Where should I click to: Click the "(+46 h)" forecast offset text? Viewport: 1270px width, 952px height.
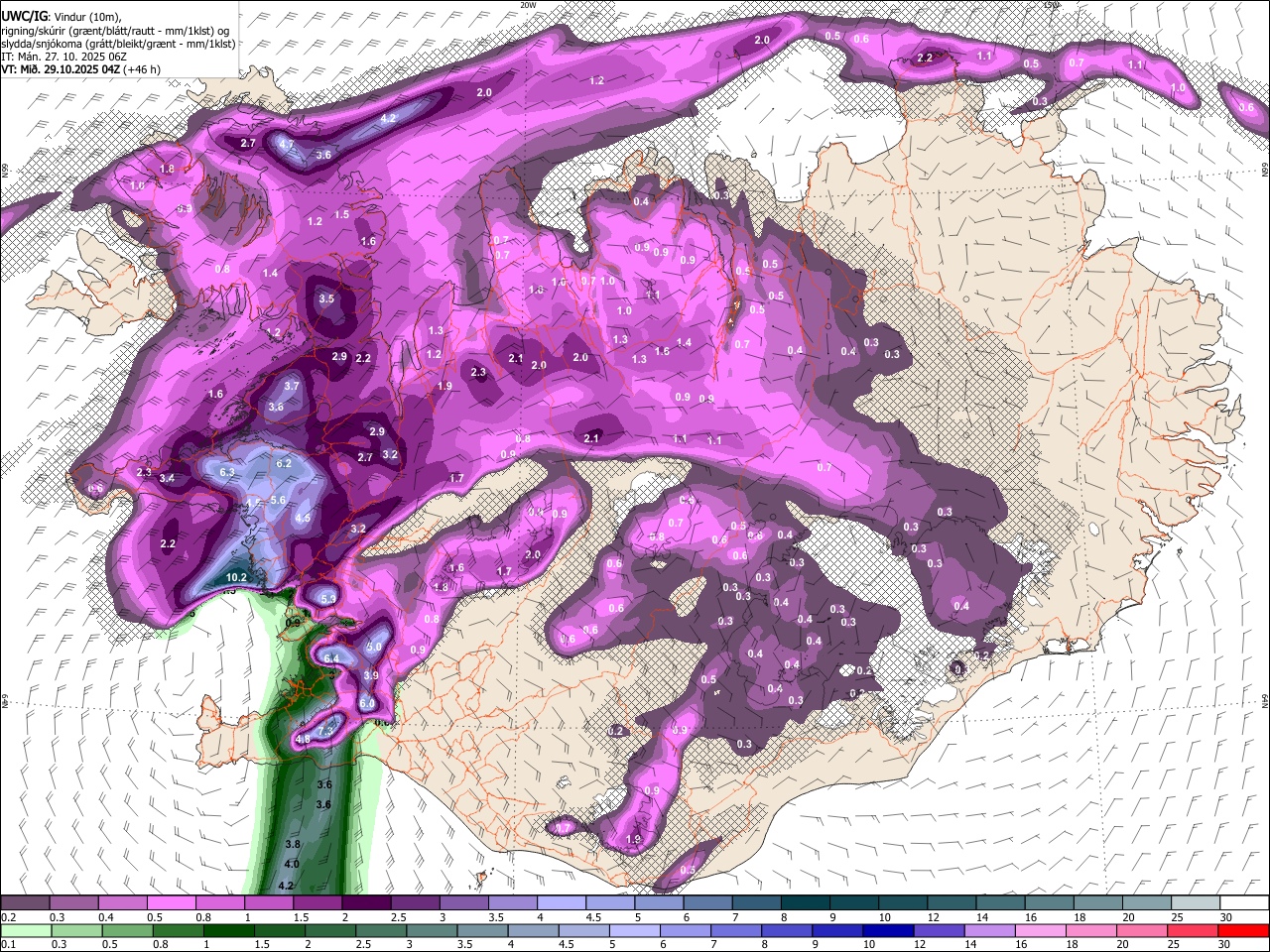click(x=144, y=70)
